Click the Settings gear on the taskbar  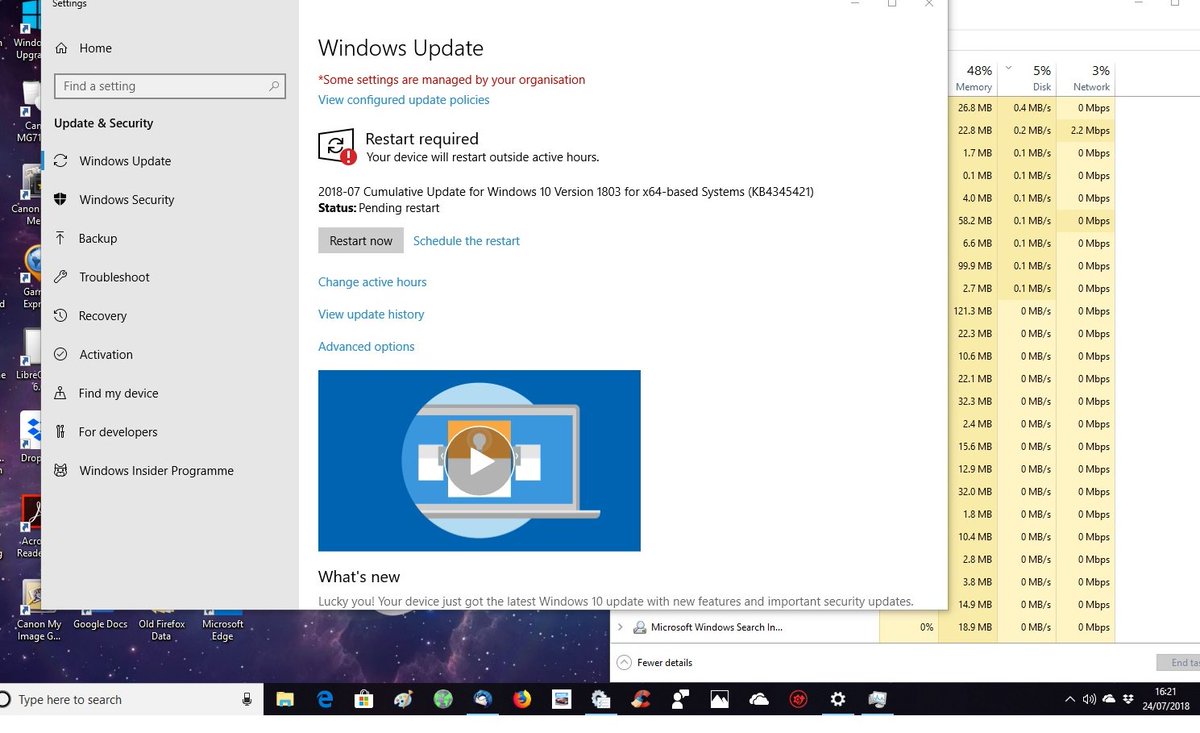click(838, 700)
